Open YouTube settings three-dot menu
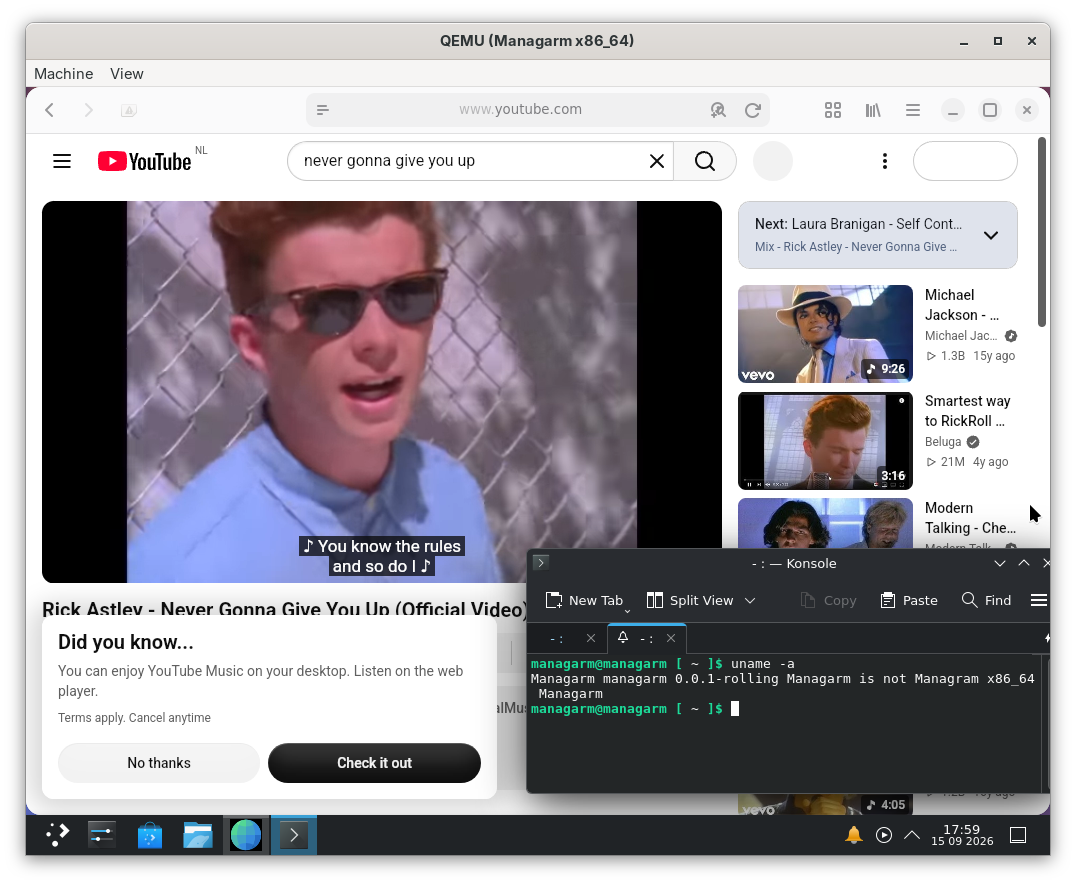The height and width of the screenshot is (884, 1076). pos(885,161)
